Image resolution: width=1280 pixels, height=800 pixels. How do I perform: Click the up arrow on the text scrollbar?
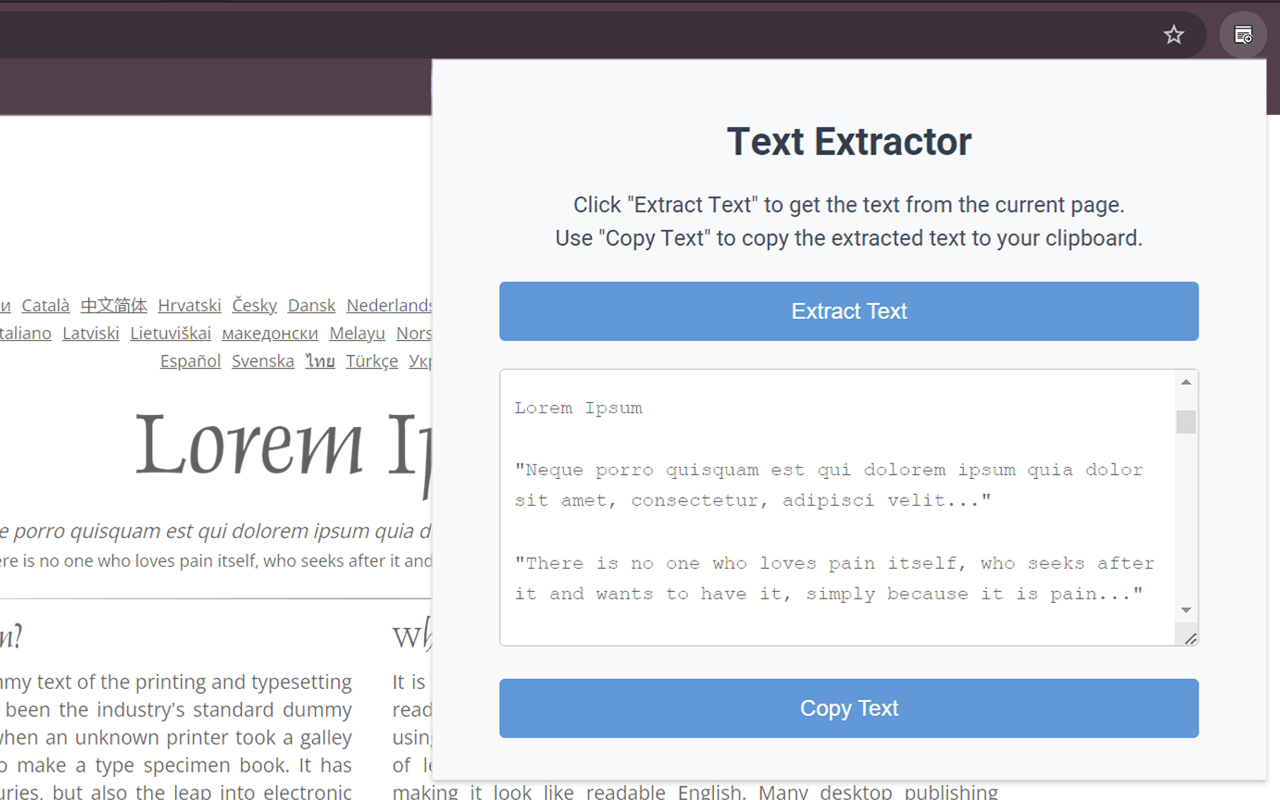(1187, 380)
